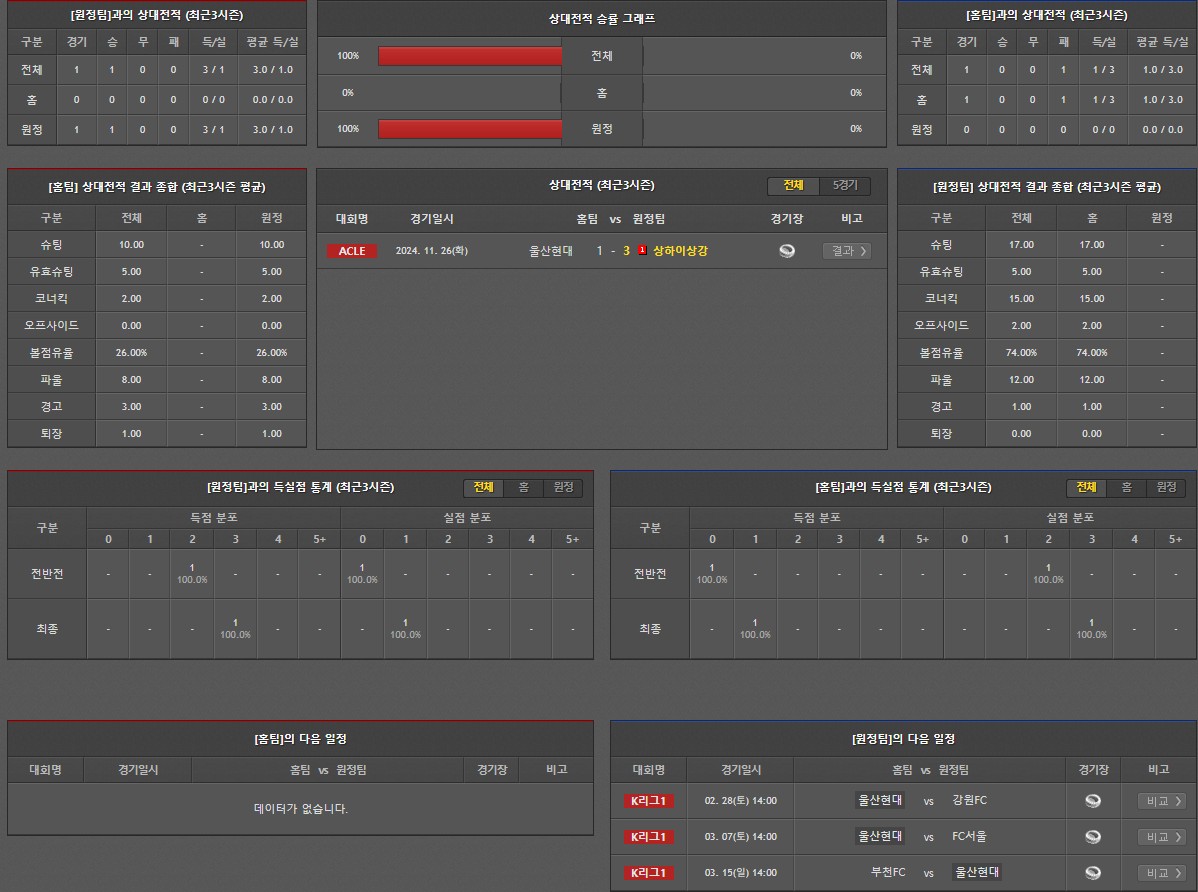Click stadium icon for the ACLE match
This screenshot has width=1198, height=892.
pyautogui.click(x=787, y=251)
